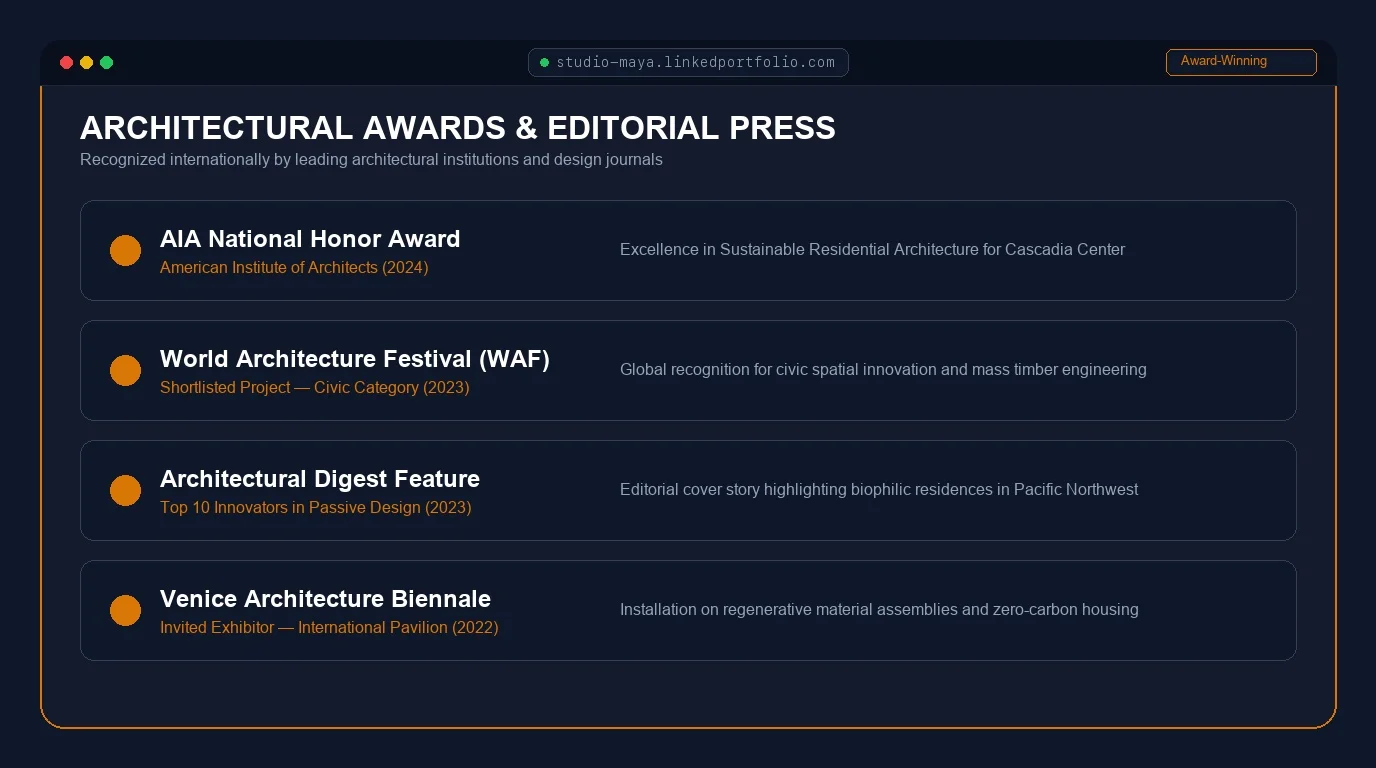
Task: Click the orange dot beside World Architecture Festival
Action: pos(125,370)
